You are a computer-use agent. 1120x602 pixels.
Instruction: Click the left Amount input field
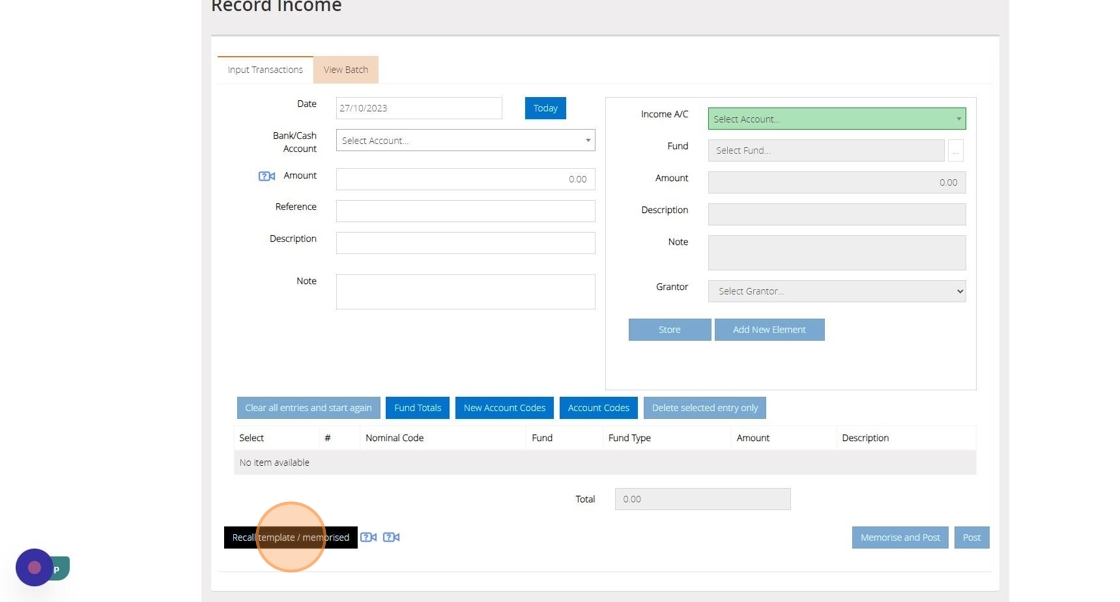(466, 179)
